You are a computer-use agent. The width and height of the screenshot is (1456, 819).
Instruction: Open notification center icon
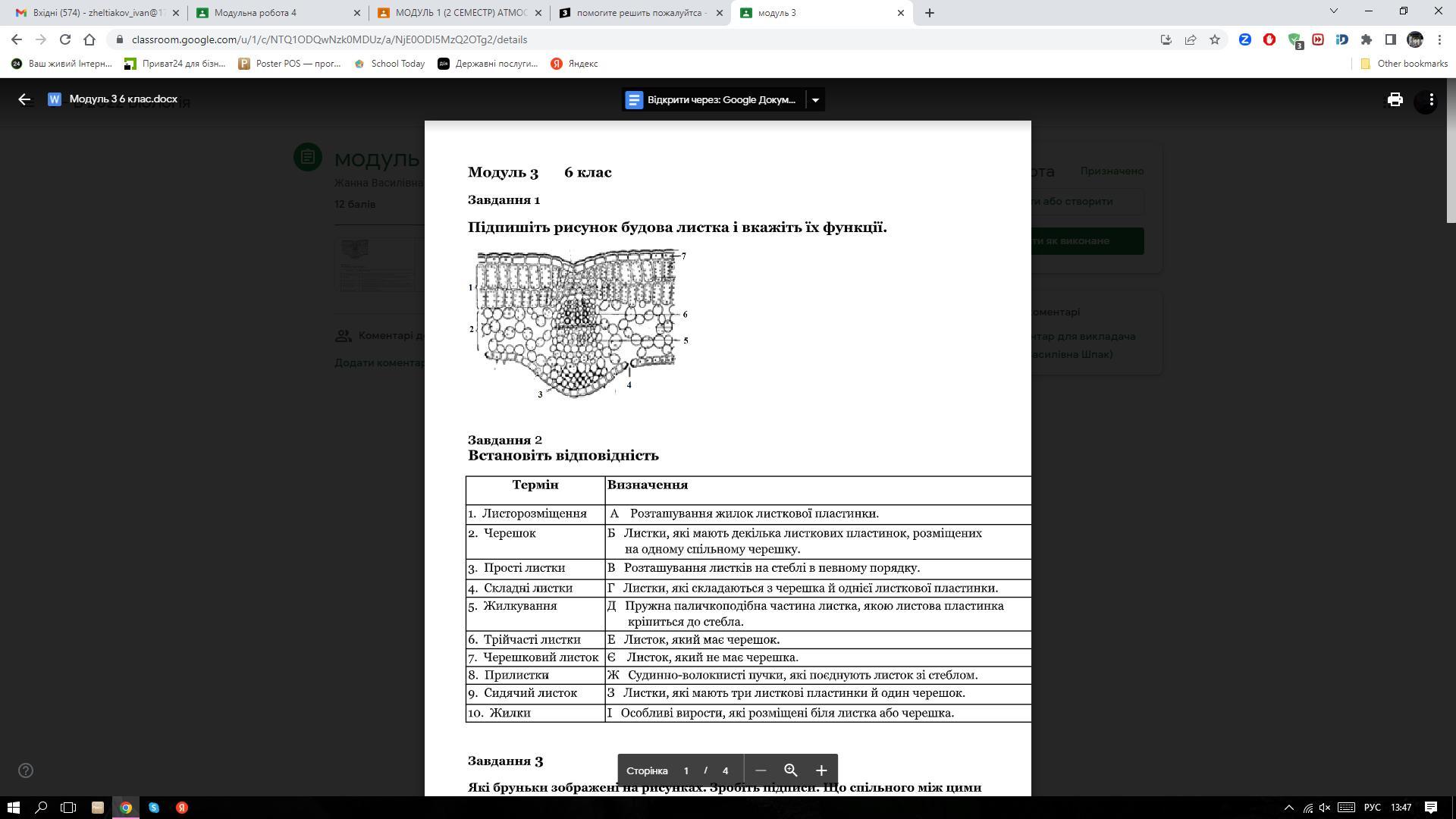point(1431,808)
